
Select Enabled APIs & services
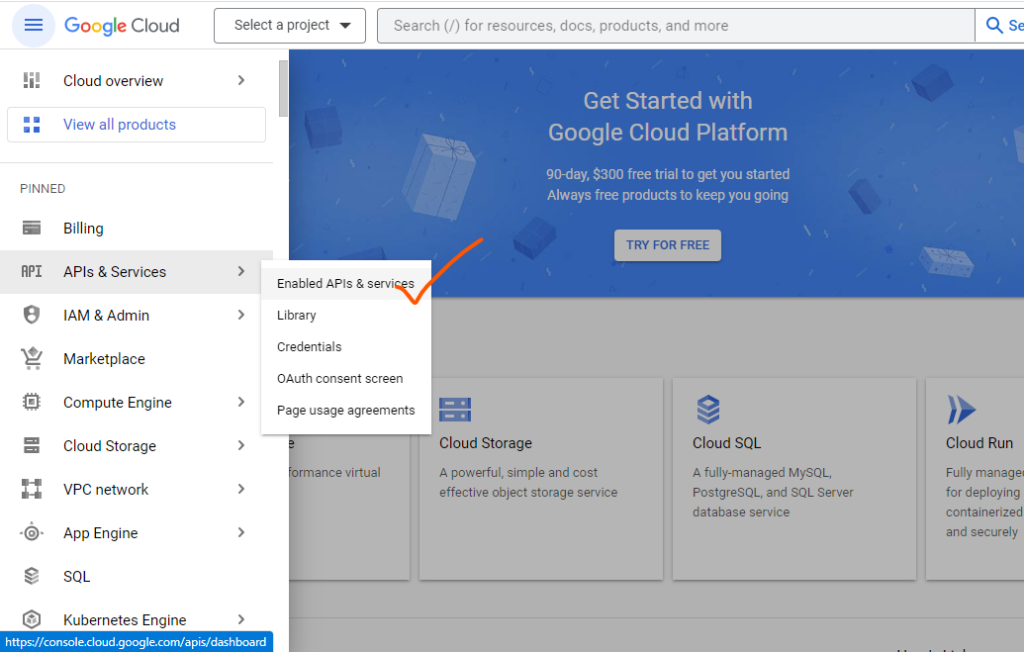345,284
